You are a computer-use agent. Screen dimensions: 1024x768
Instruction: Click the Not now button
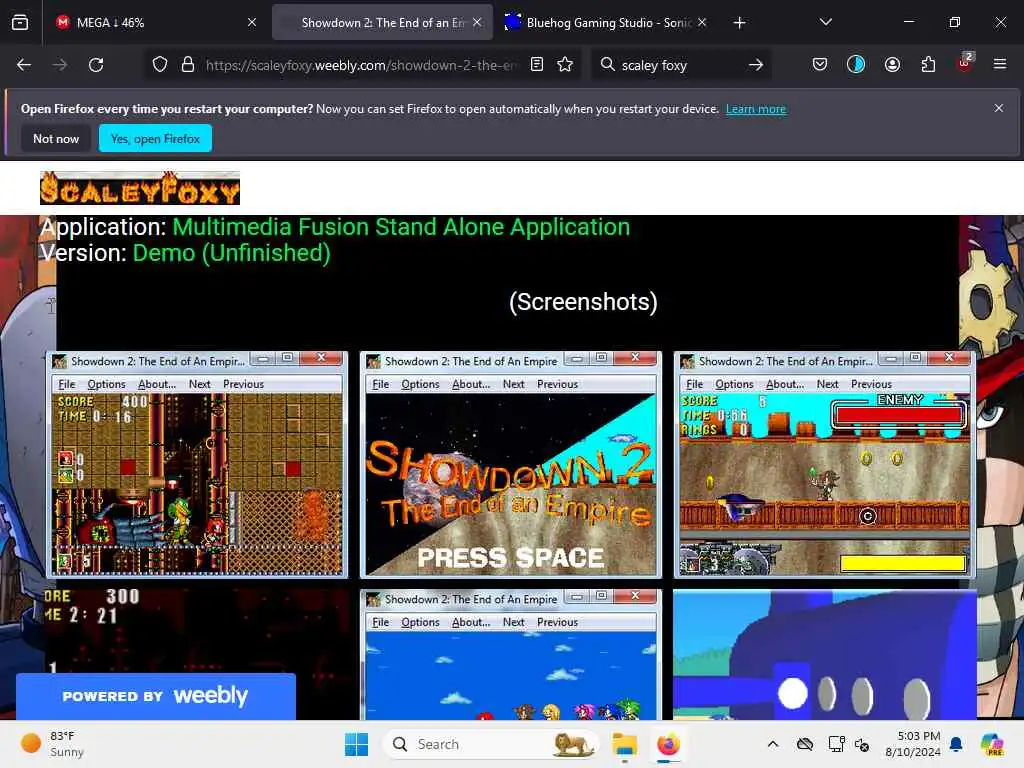(56, 138)
